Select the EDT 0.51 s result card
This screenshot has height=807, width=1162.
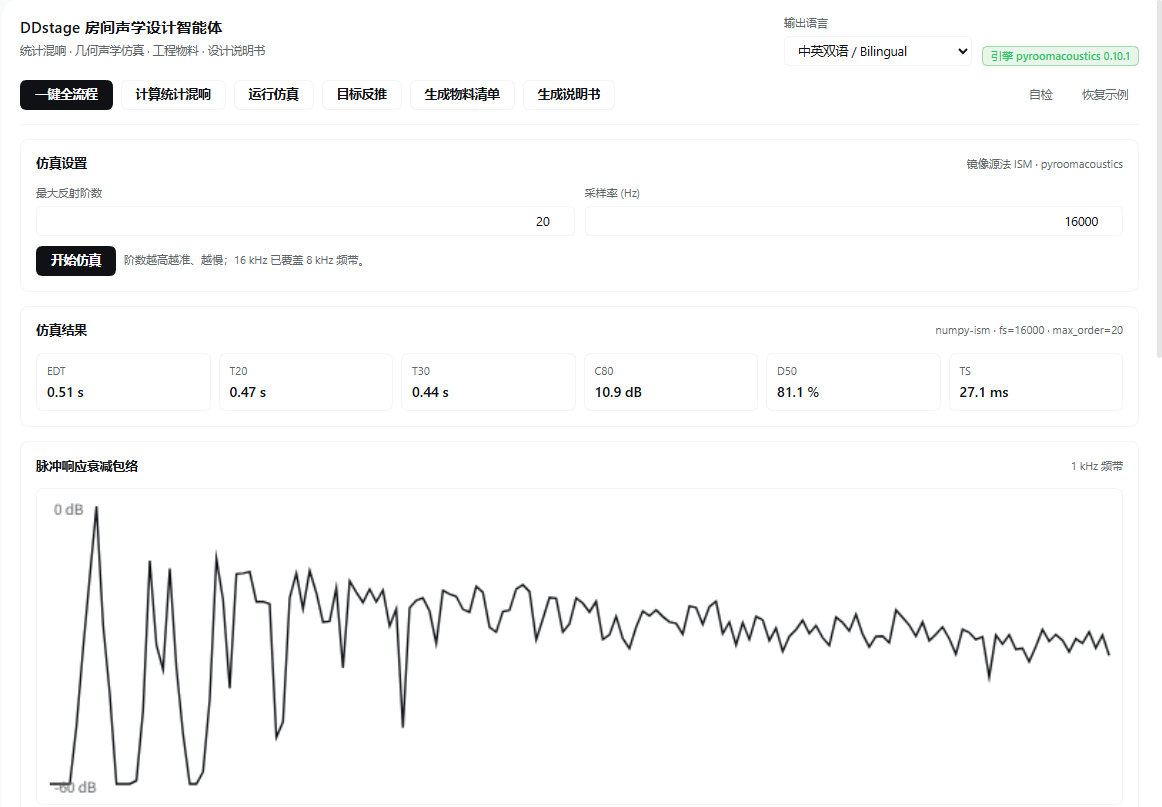[x=123, y=382]
